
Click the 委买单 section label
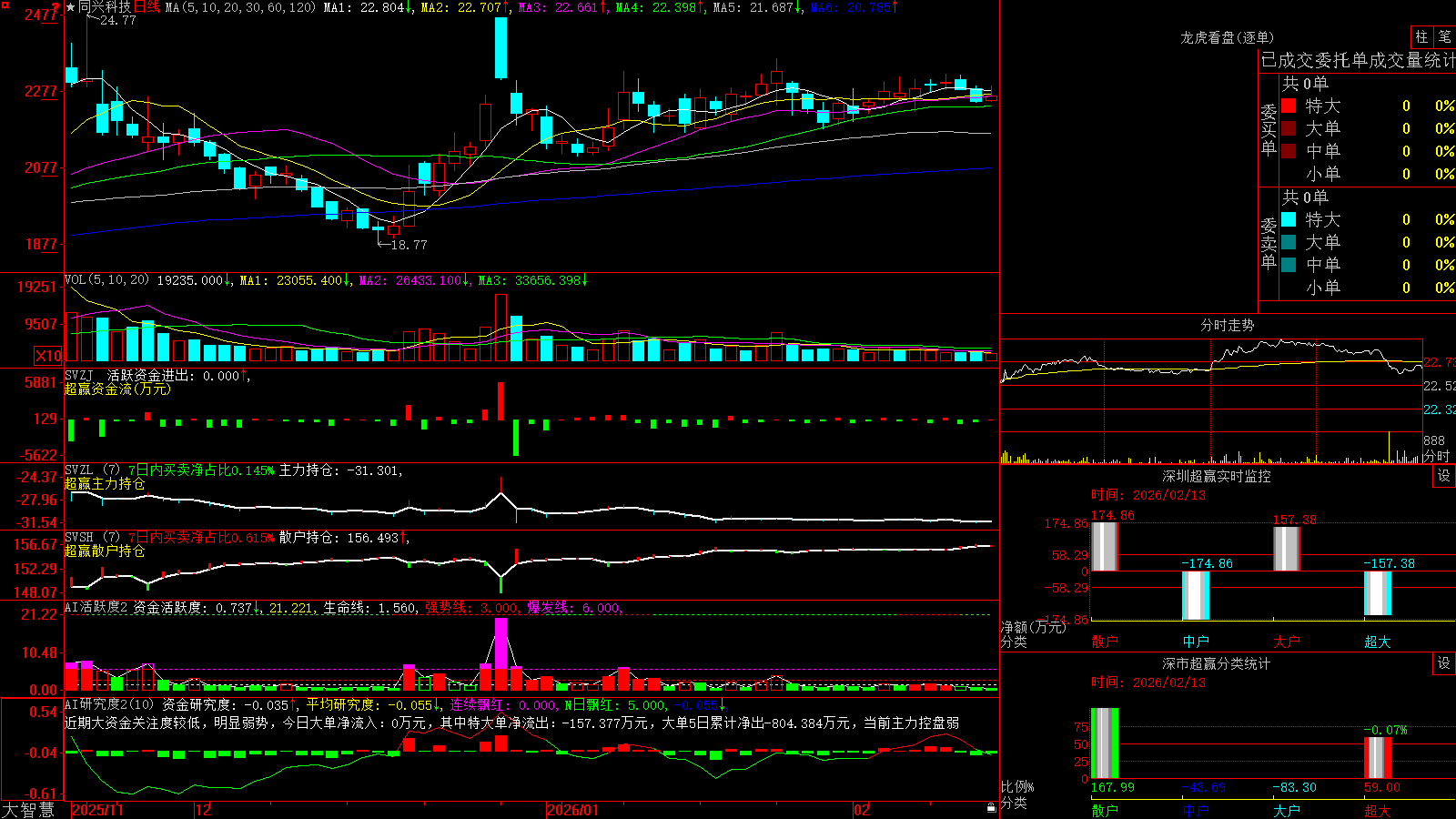[1269, 129]
